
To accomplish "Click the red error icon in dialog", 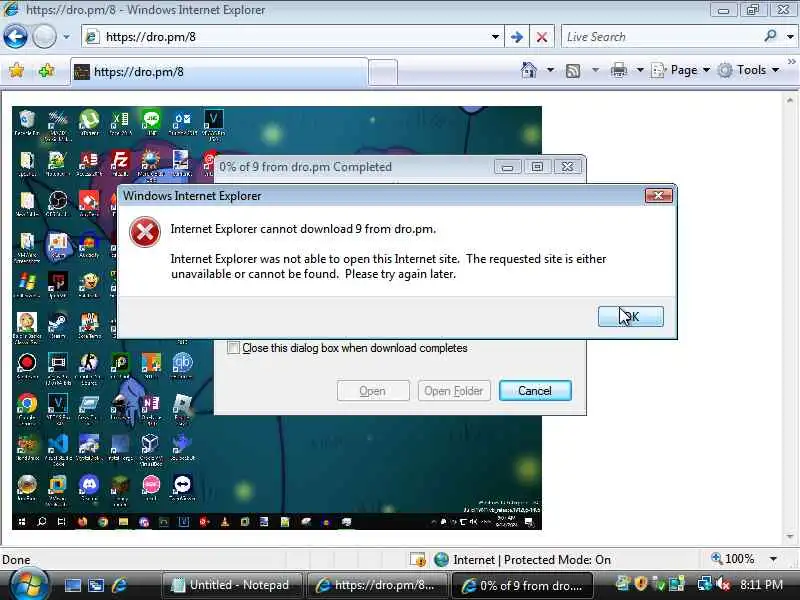I will (x=145, y=232).
